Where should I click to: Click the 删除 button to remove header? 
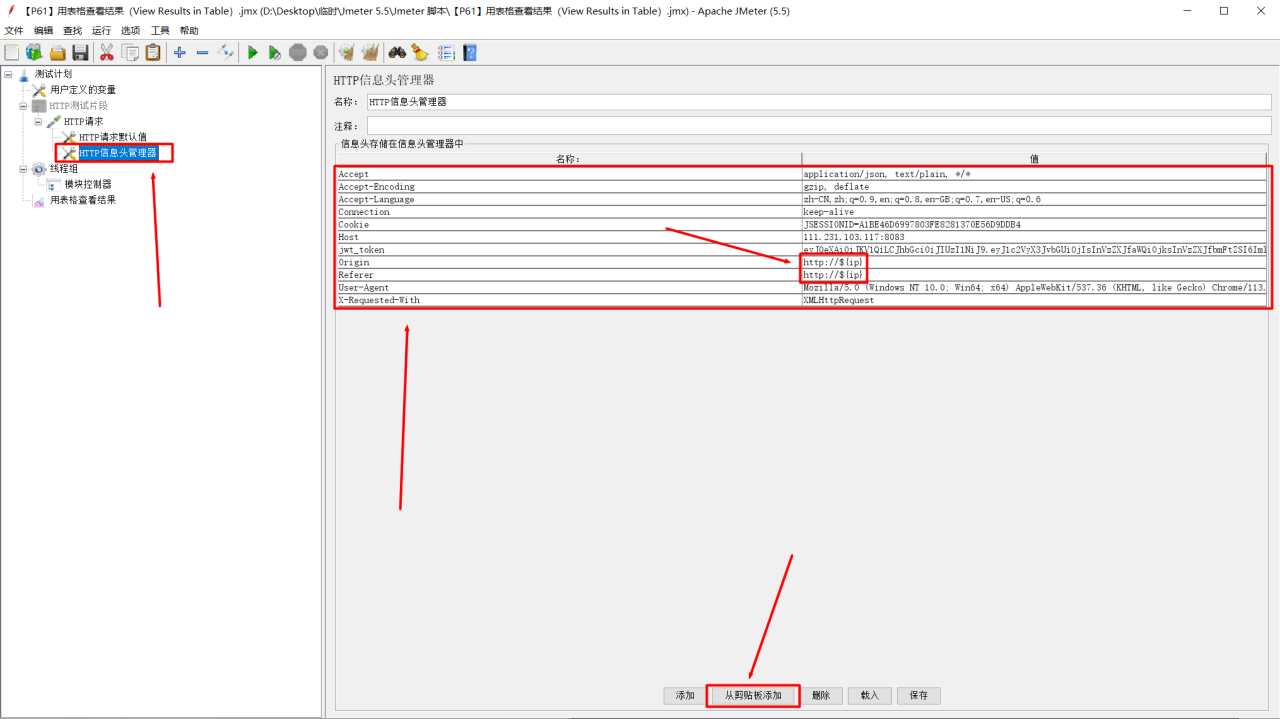coord(821,695)
